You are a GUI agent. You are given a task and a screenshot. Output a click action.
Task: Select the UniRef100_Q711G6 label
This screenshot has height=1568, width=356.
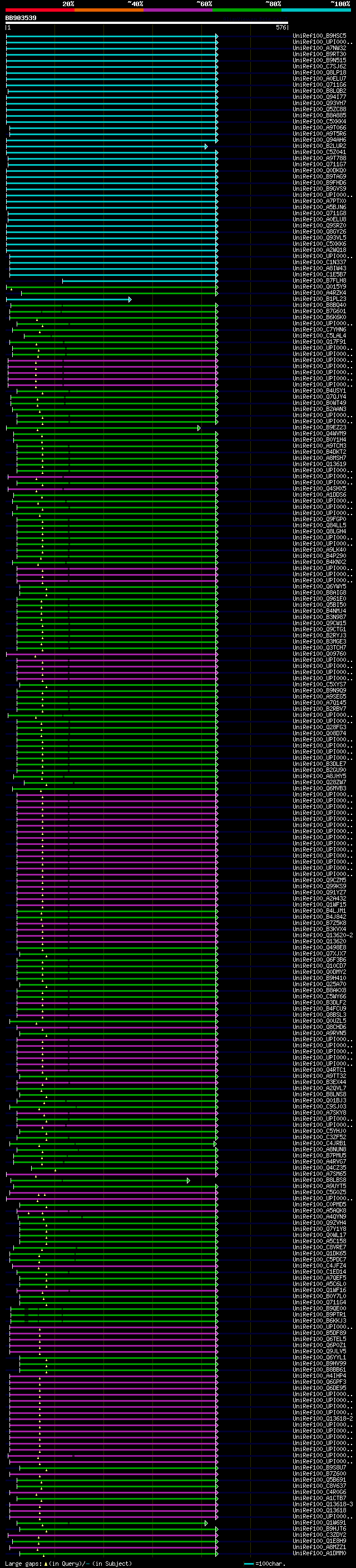click(319, 85)
